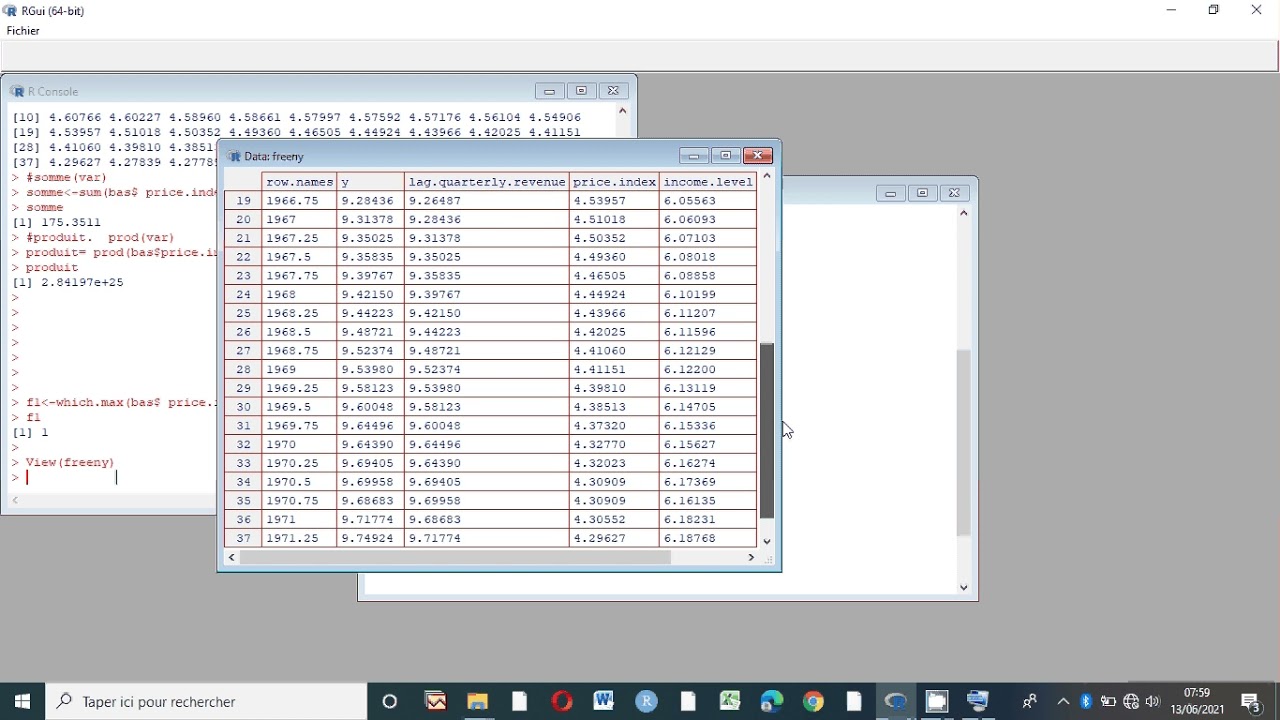The image size is (1280, 720).
Task: Open Opera browser from taskbar
Action: [562, 702]
